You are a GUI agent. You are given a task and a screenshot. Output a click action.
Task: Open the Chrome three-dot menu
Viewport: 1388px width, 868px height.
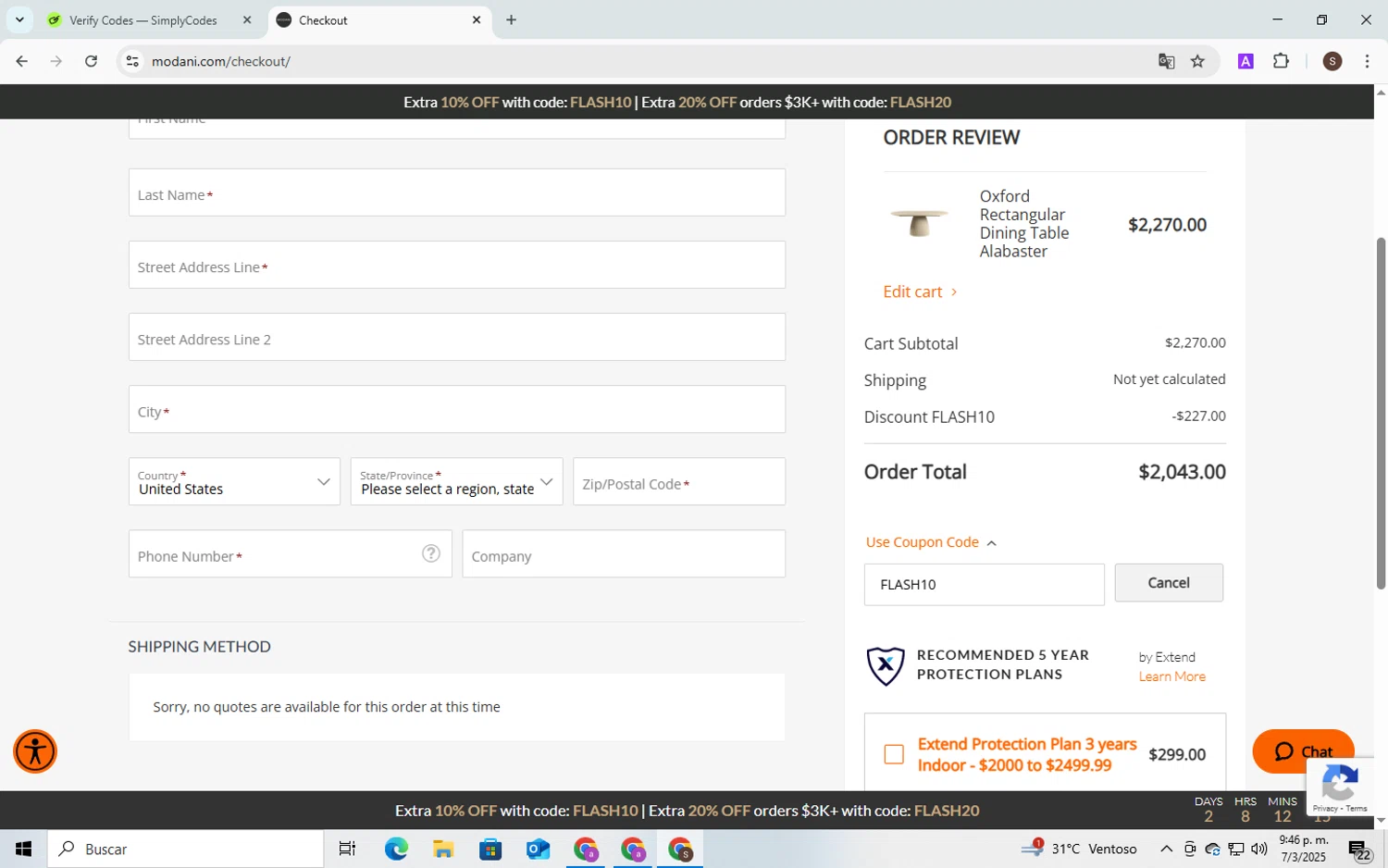pos(1367,61)
